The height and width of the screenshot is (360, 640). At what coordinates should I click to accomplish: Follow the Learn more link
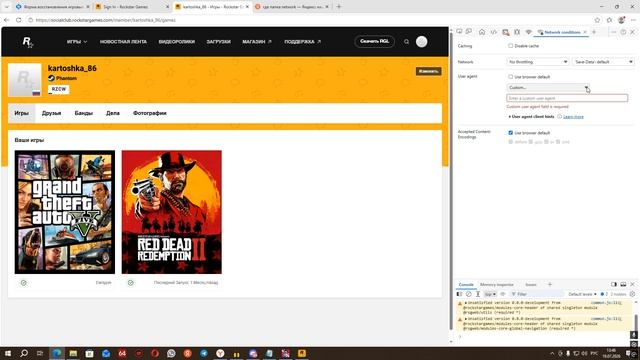[x=573, y=117]
